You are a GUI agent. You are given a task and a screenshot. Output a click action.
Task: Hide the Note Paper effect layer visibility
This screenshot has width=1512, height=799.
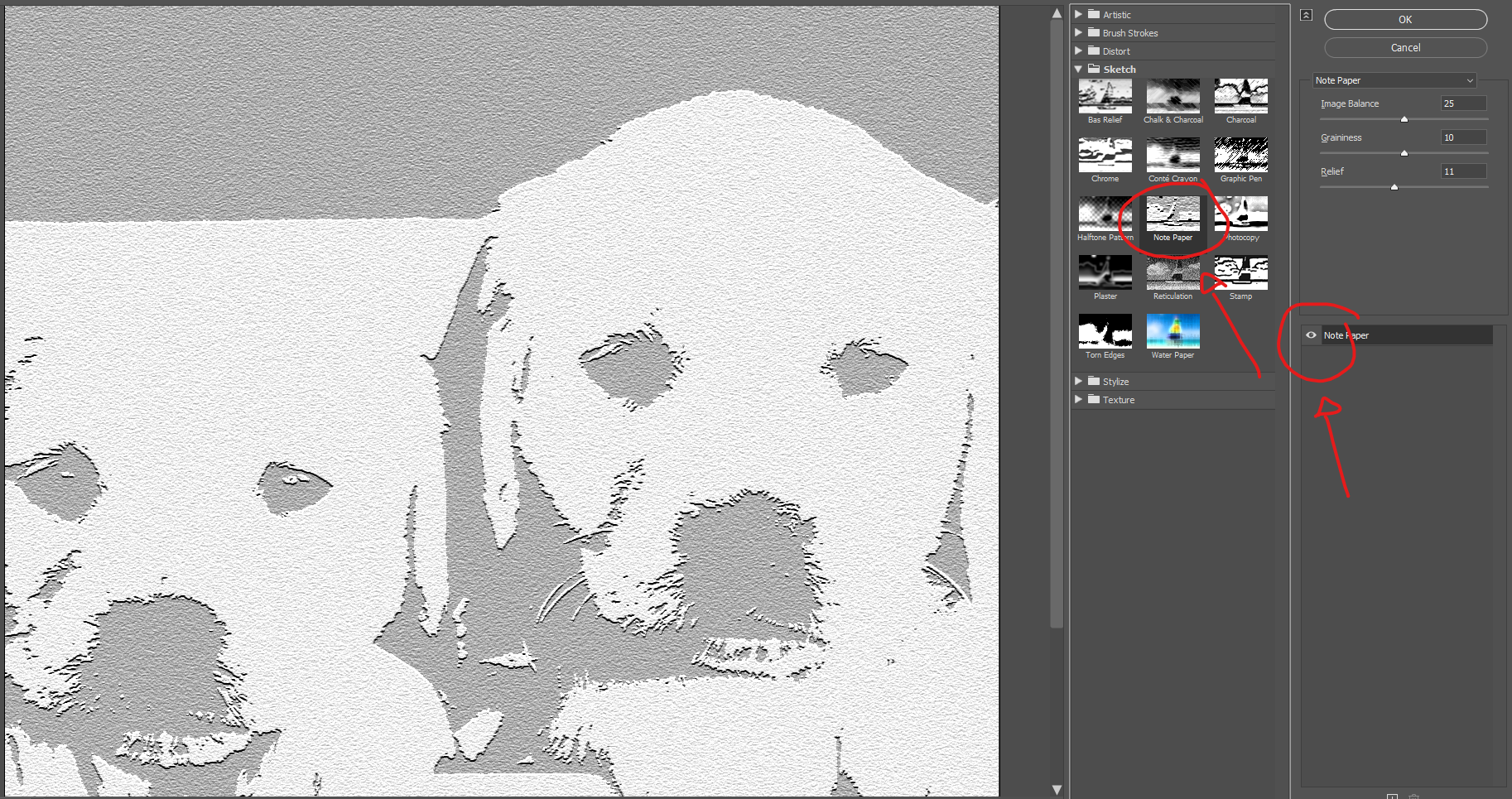tap(1310, 335)
